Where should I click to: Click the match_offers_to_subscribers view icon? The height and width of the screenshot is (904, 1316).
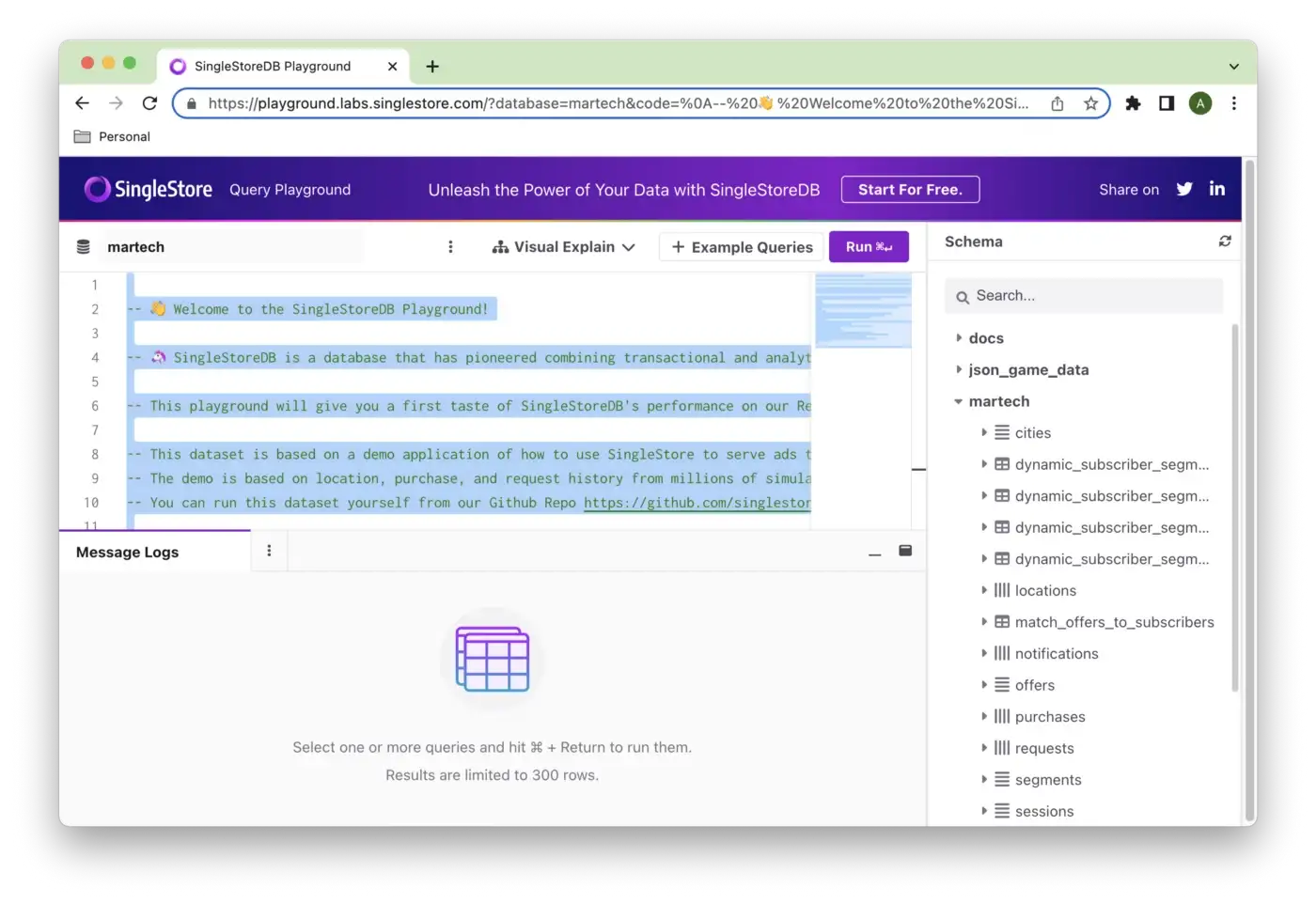[1002, 622]
